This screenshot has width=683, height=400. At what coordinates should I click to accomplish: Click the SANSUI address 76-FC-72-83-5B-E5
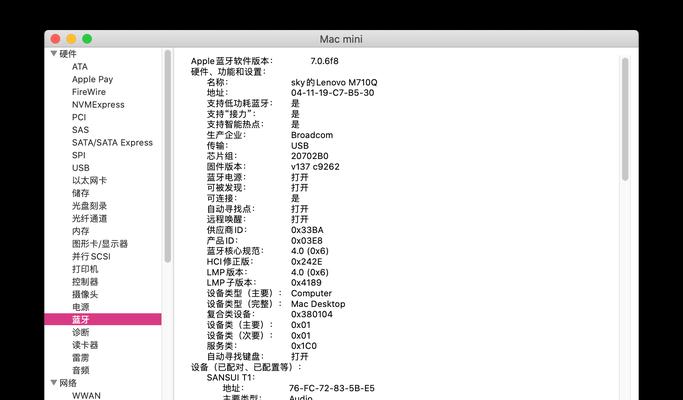[x=331, y=388]
